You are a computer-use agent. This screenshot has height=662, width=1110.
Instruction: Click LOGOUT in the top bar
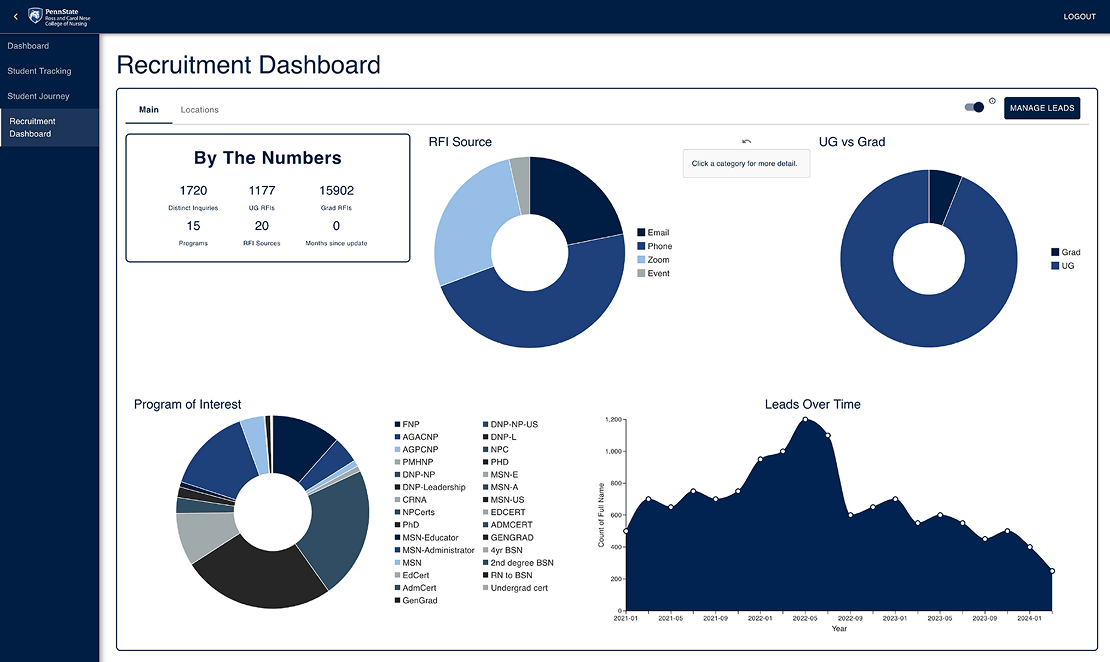coord(1079,17)
